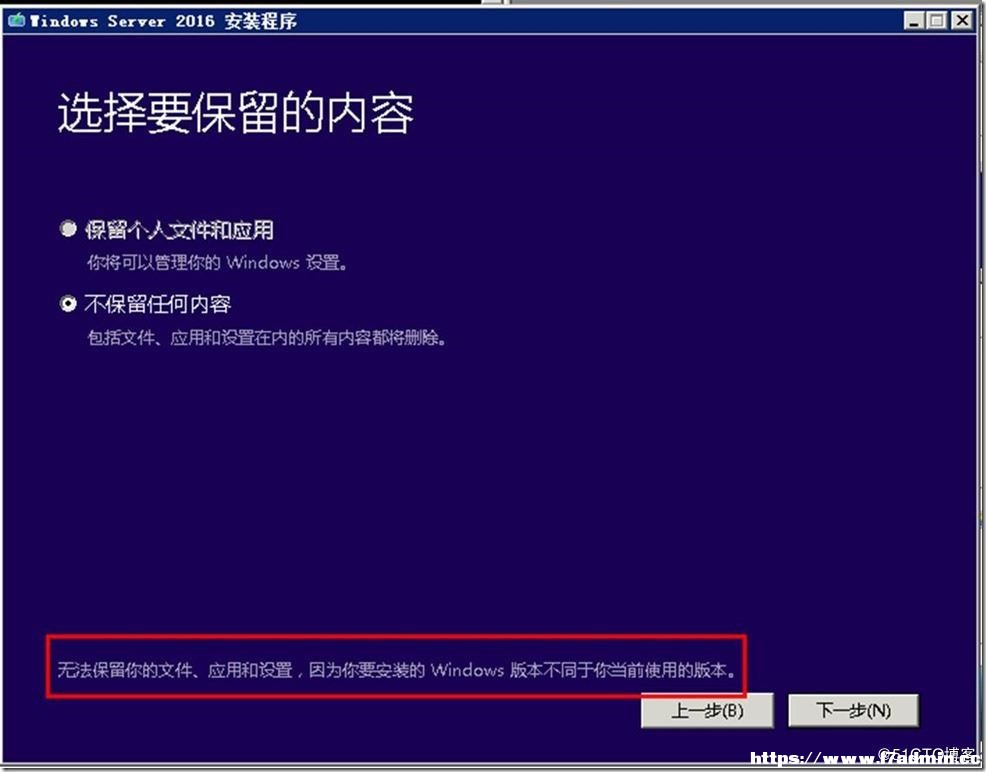986x772 pixels.
Task: Click the description 包括文件、应用和设置在内的所有内容都将删除。
Action: click(x=267, y=338)
